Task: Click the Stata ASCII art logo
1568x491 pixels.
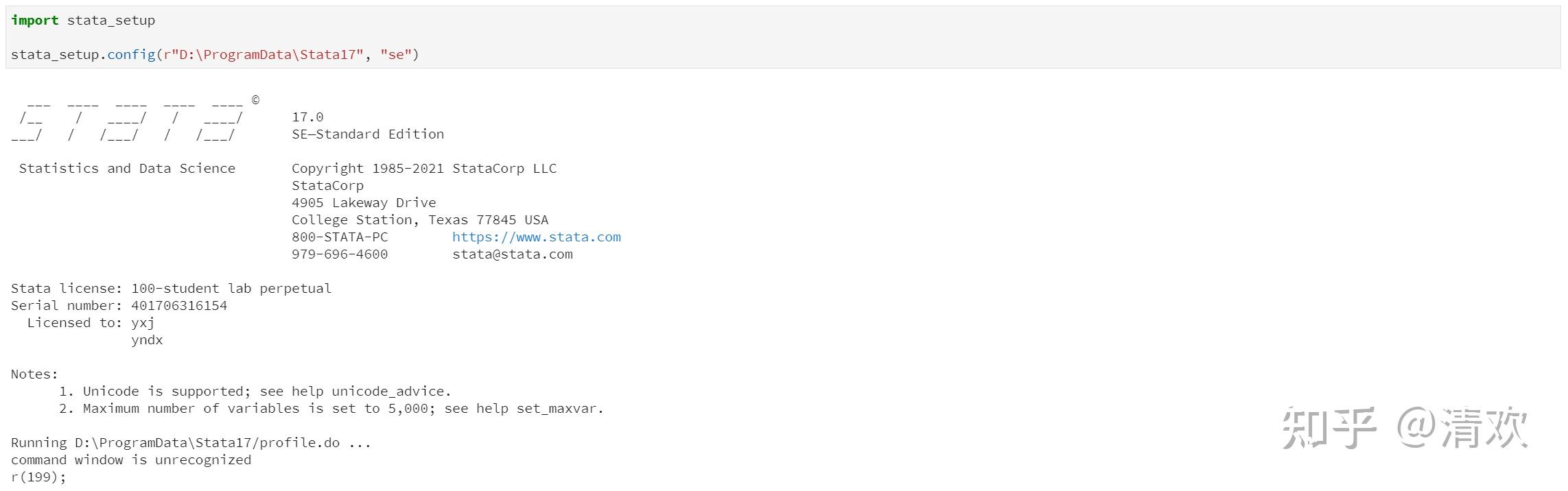Action: [128, 121]
